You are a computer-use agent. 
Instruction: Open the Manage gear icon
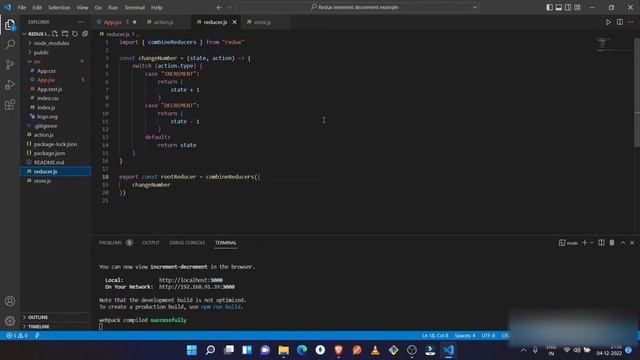pos(10,321)
